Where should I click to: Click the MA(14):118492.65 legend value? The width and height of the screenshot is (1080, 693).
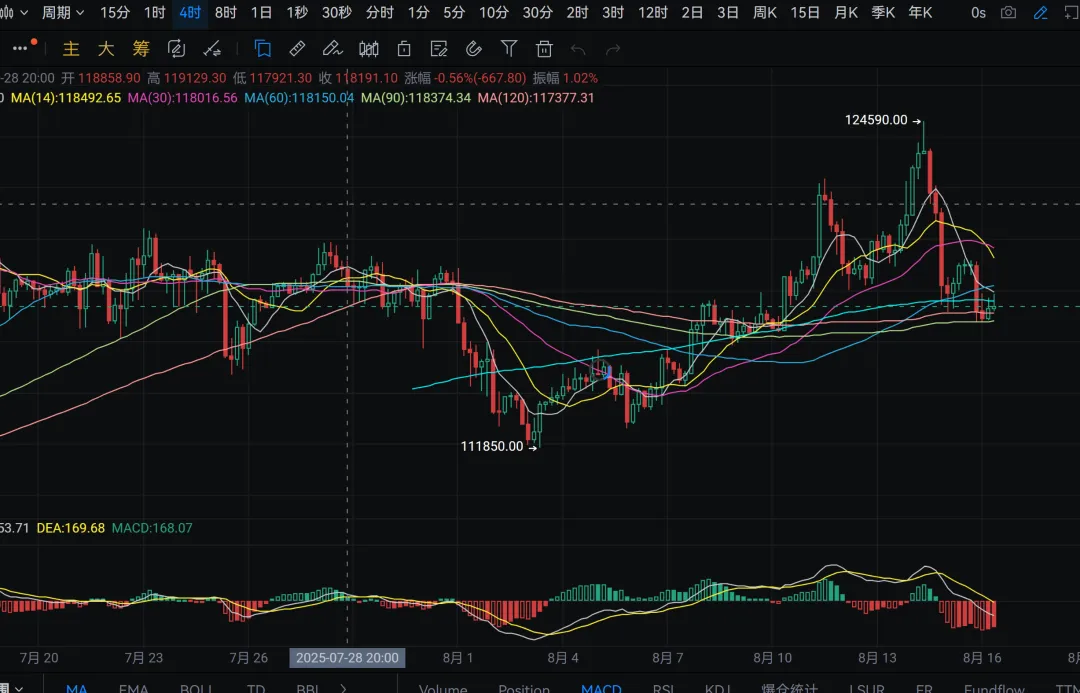66,98
